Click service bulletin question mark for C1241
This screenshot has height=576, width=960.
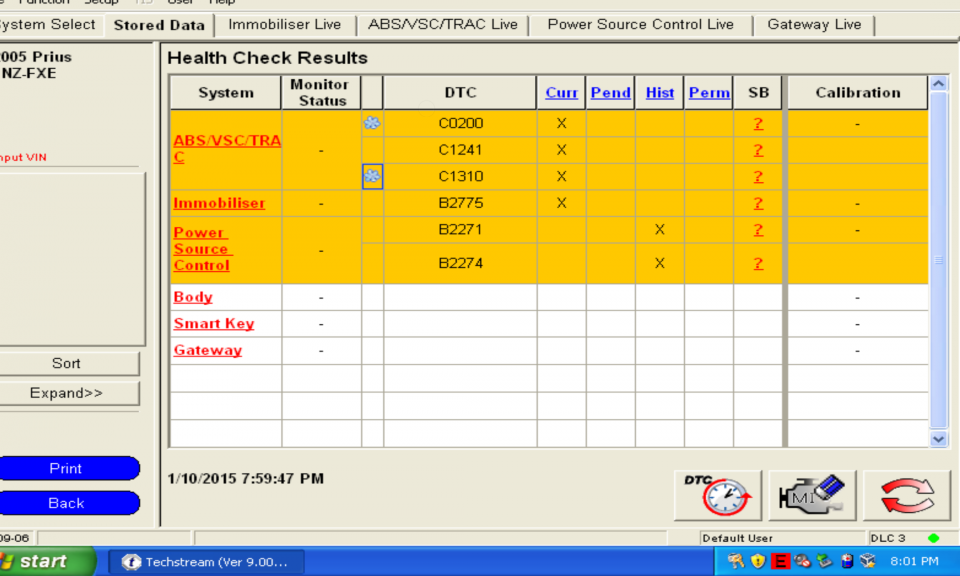point(758,150)
